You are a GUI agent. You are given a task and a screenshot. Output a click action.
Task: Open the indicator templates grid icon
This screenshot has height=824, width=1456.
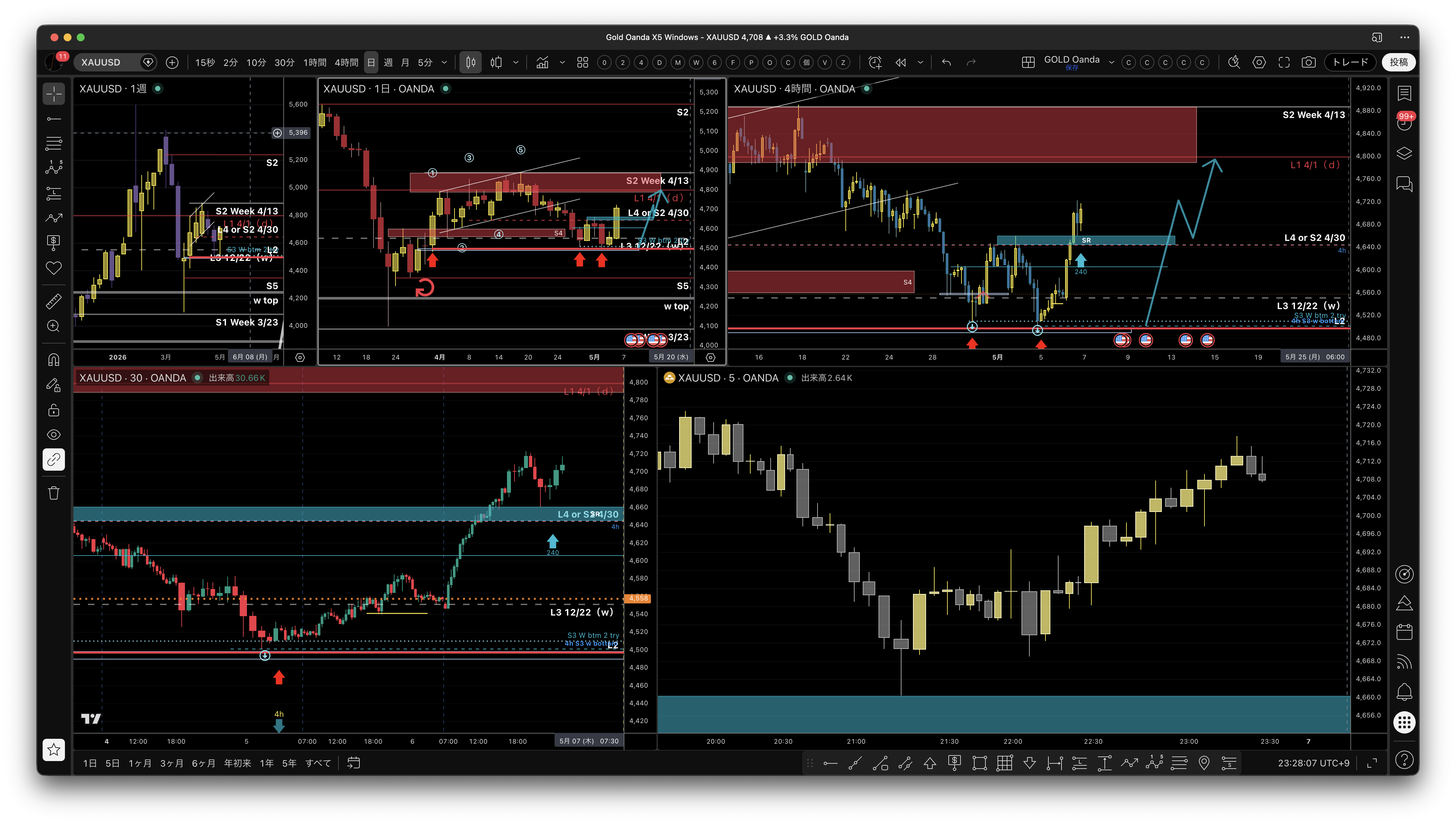582,62
